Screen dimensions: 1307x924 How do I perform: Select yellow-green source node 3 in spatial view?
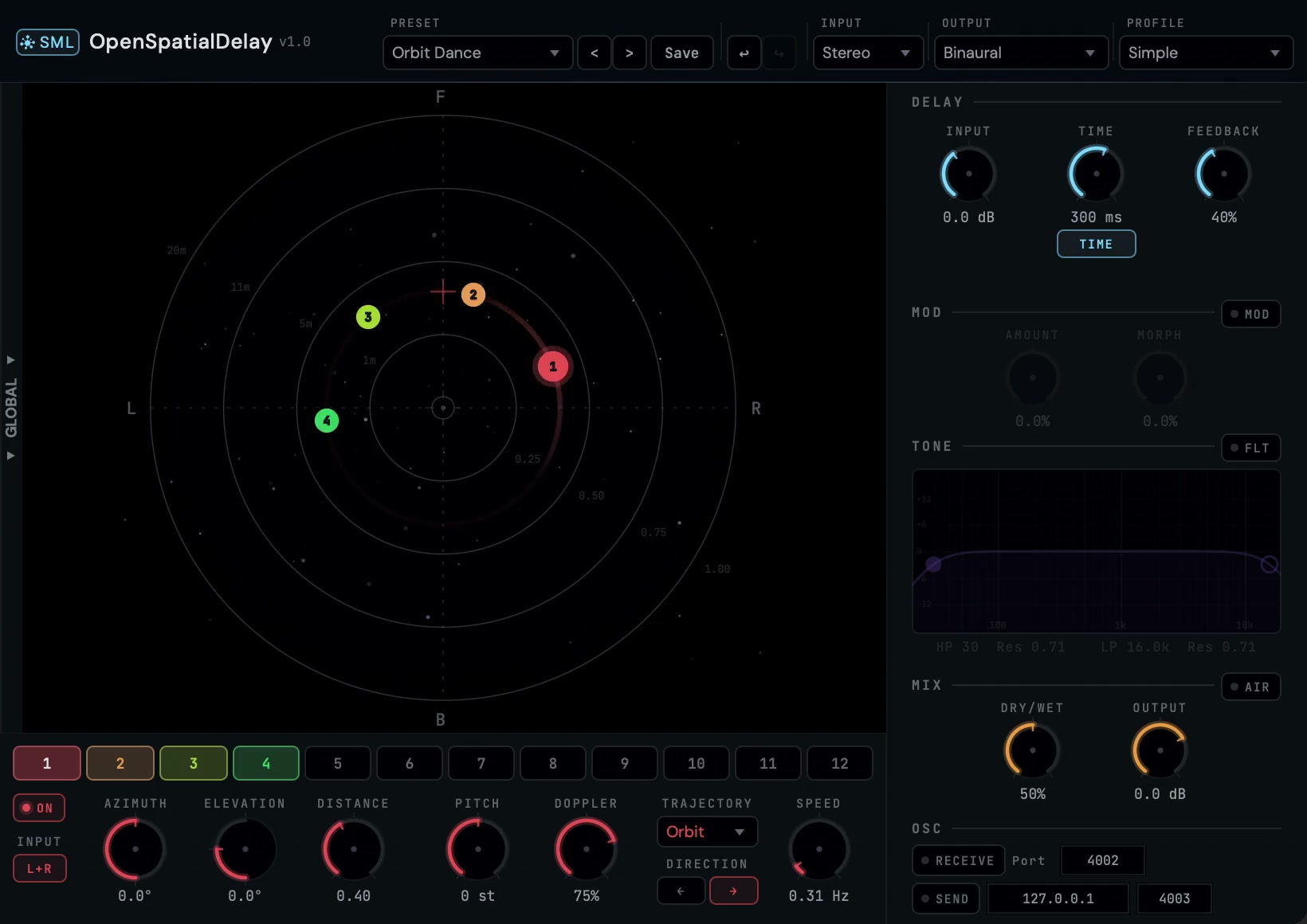coord(368,317)
